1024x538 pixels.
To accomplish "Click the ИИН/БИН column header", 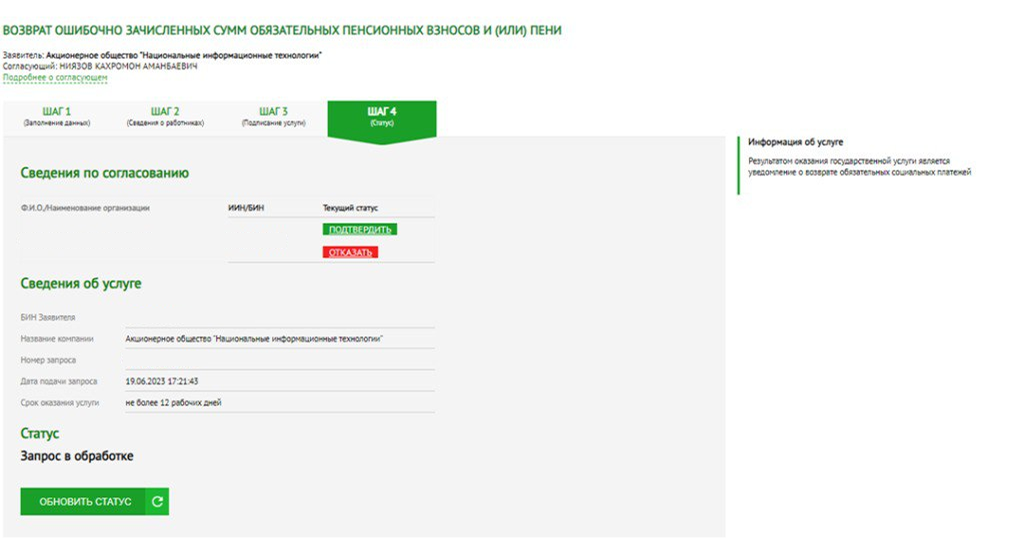I will pos(246,208).
